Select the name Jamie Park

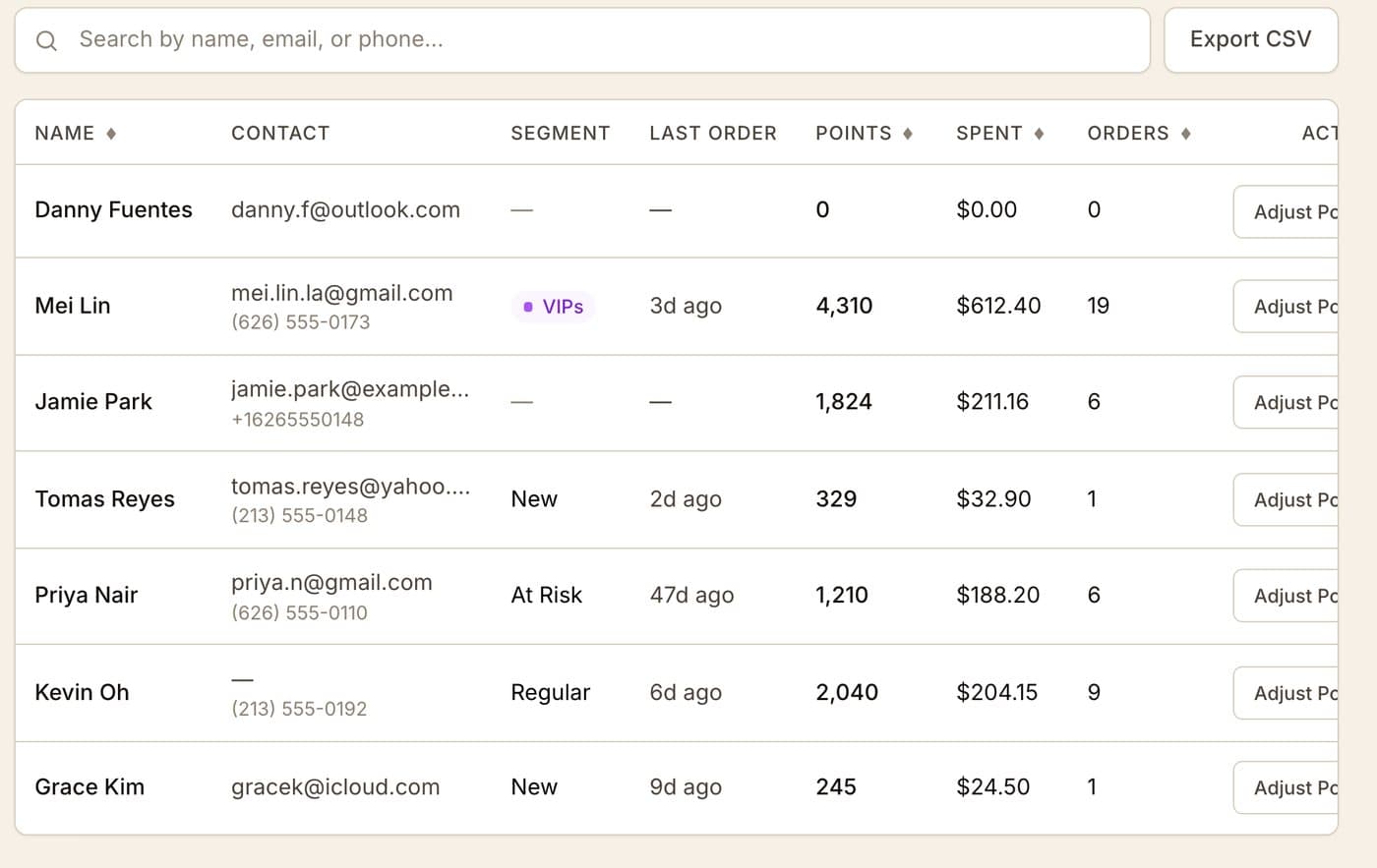93,401
